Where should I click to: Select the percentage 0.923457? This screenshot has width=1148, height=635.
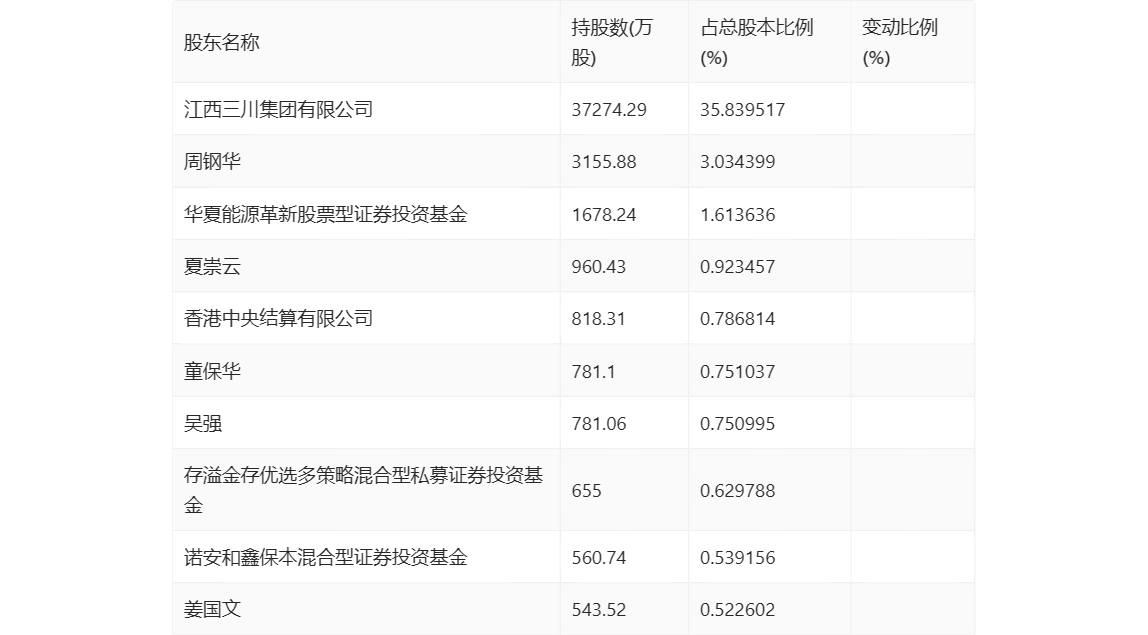[x=737, y=267]
